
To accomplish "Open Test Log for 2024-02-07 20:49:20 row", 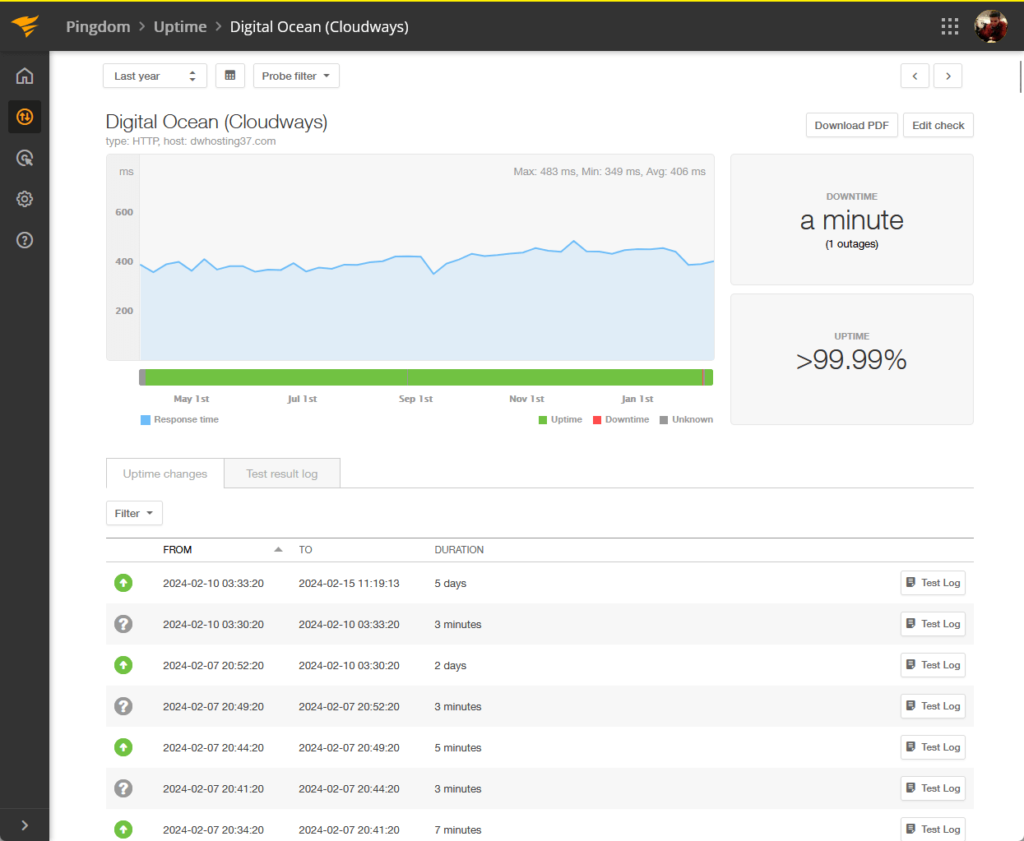I will coord(933,706).
